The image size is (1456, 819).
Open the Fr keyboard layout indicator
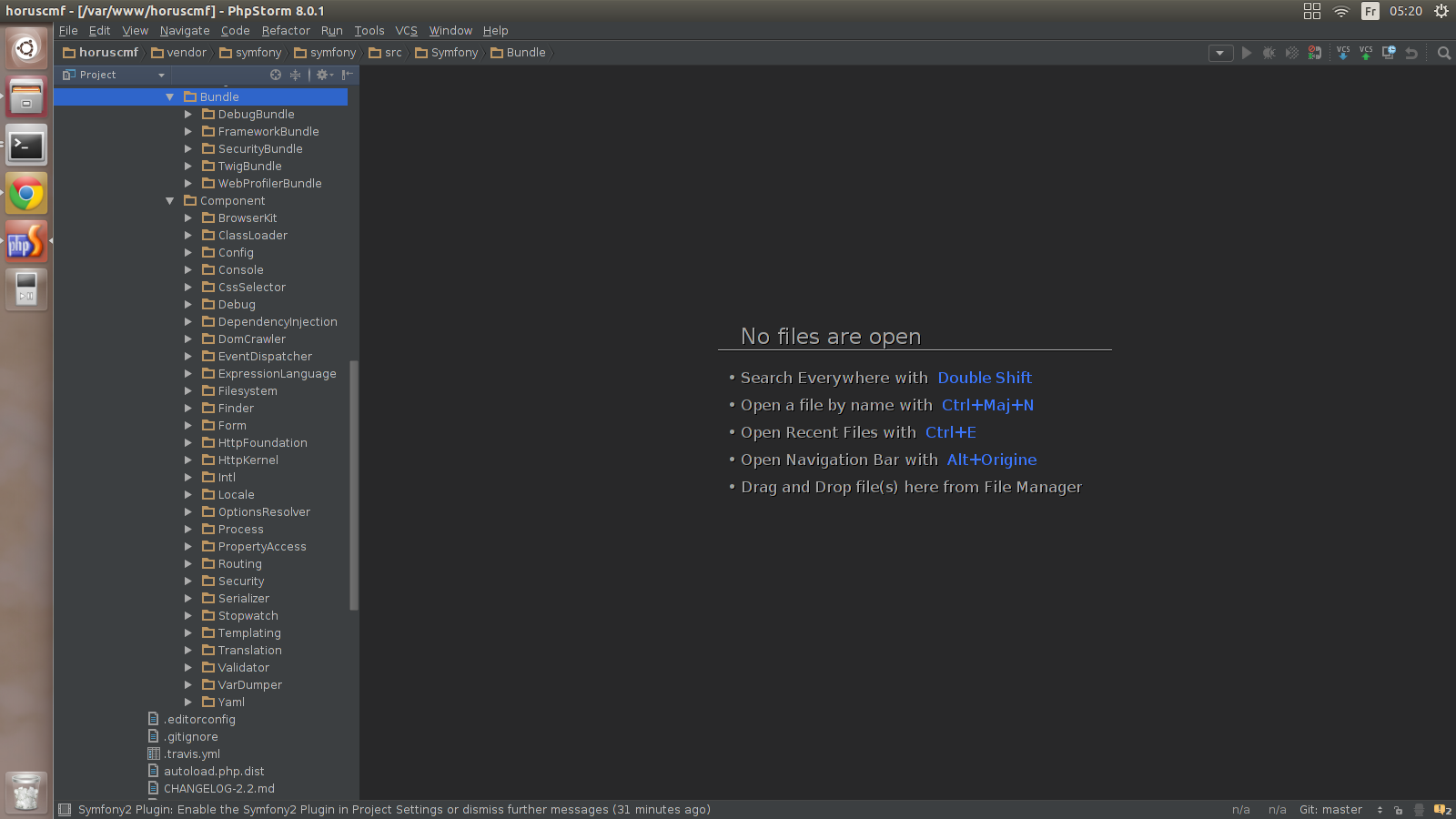[x=1370, y=11]
